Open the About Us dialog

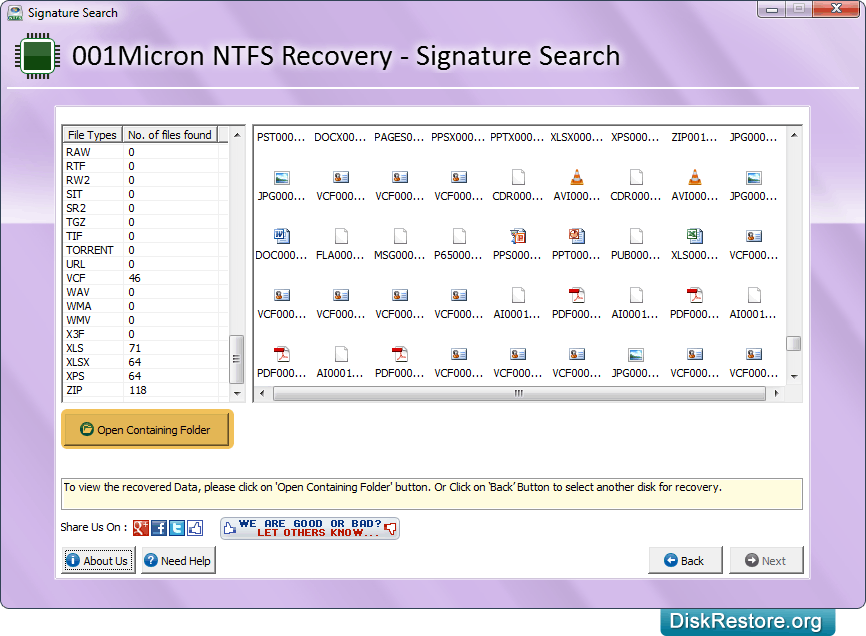(x=98, y=561)
